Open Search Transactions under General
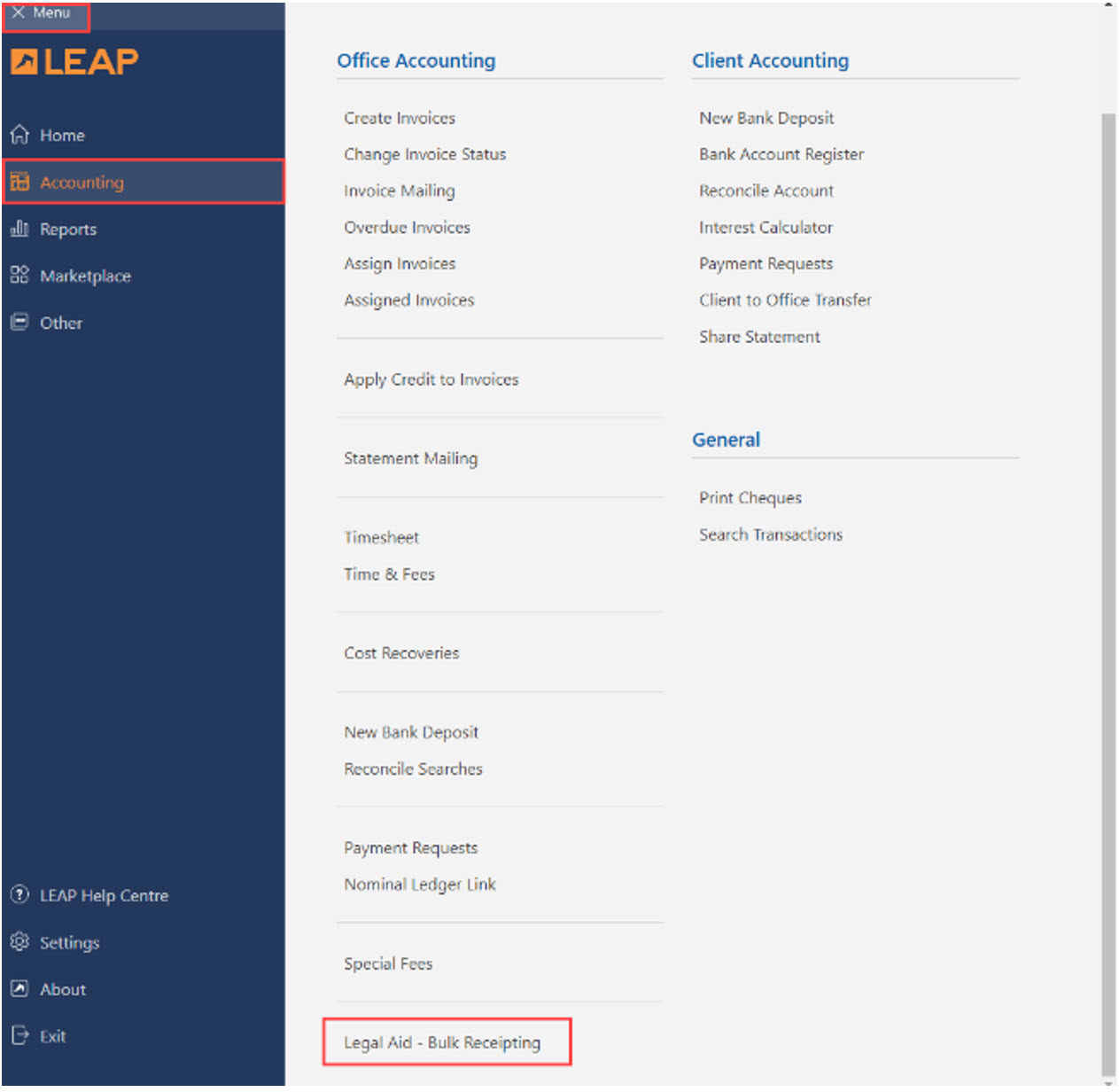The width and height of the screenshot is (1119, 1092). click(771, 534)
